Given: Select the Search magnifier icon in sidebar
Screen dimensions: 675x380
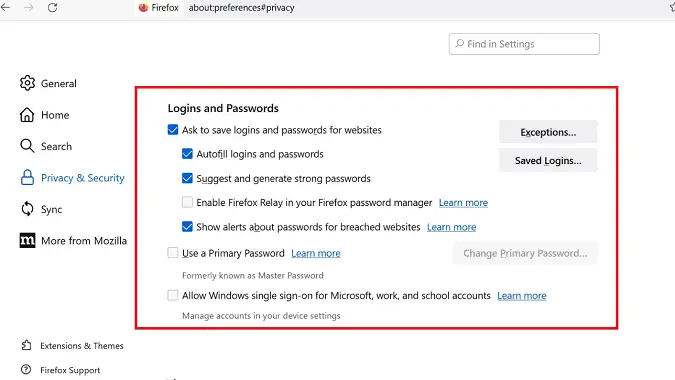Looking at the screenshot, I should point(27,146).
